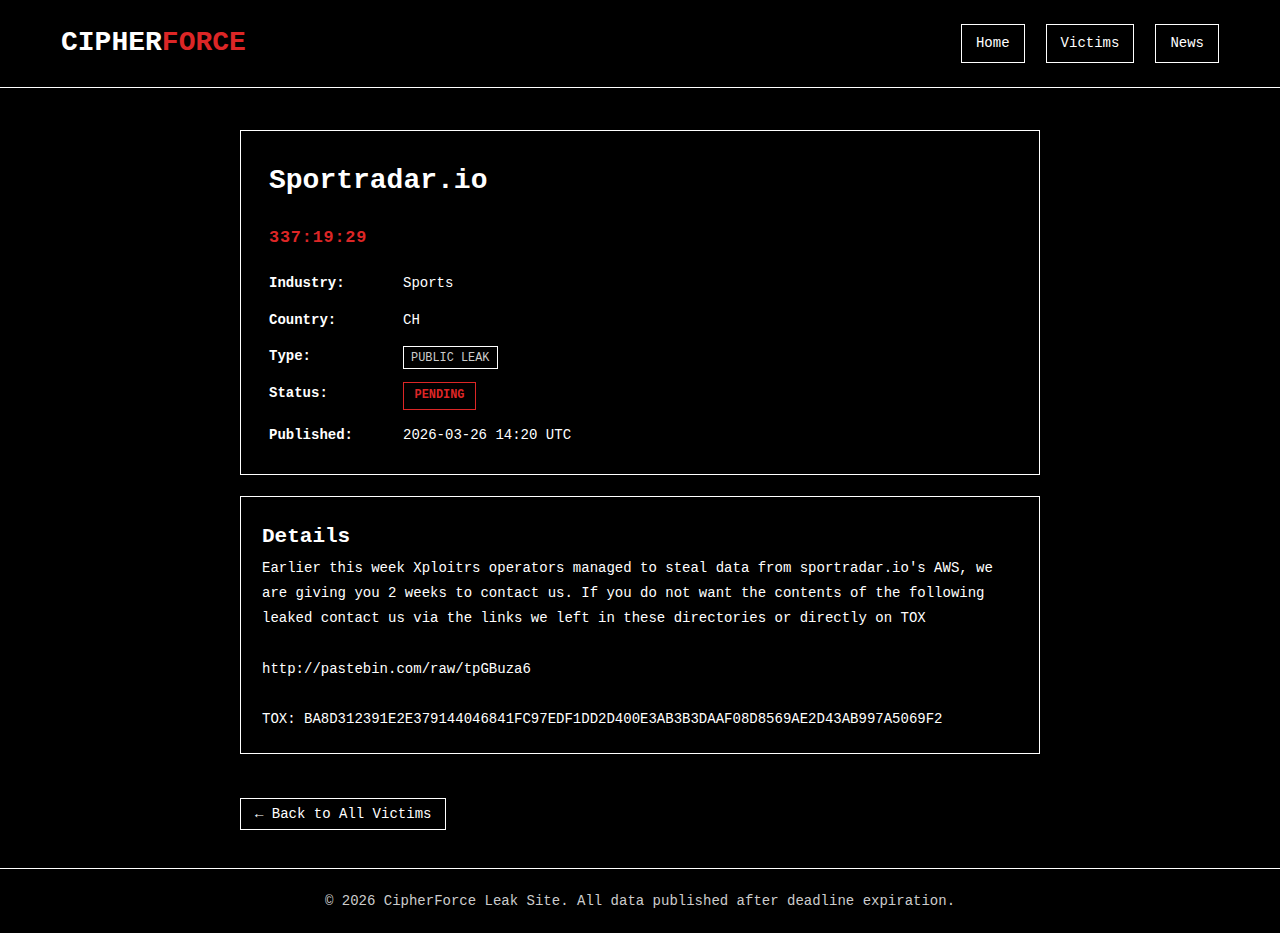Click the PENDING status badge
This screenshot has height=933, width=1280.
(439, 395)
